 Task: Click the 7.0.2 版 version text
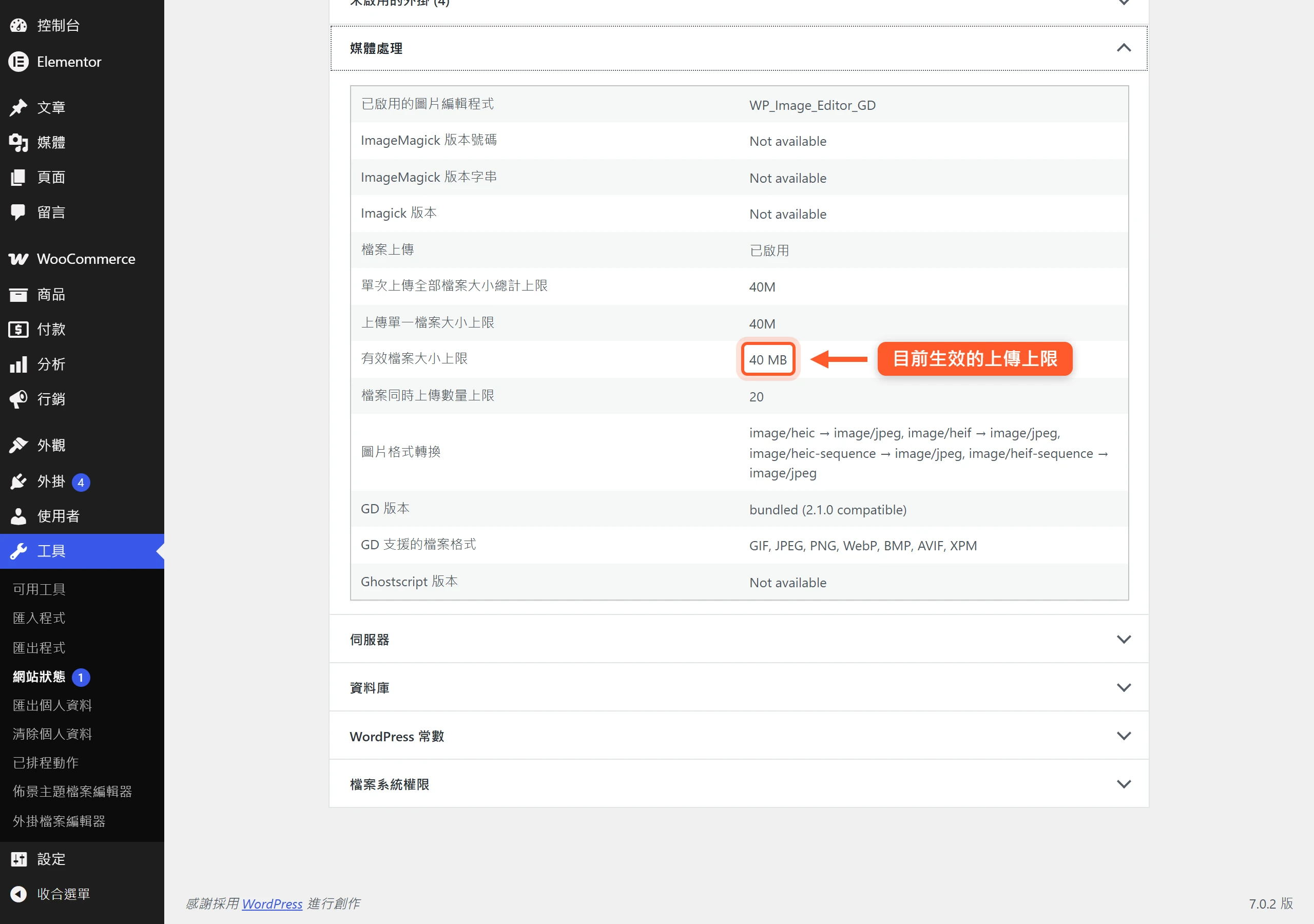pos(1270,904)
